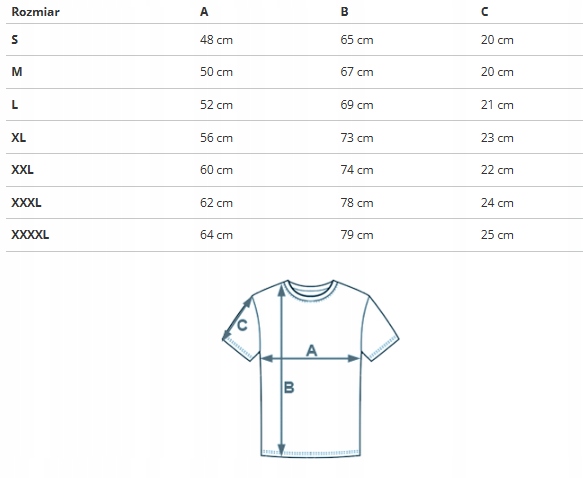Select column header A
The width and height of the screenshot is (583, 478).
204,12
